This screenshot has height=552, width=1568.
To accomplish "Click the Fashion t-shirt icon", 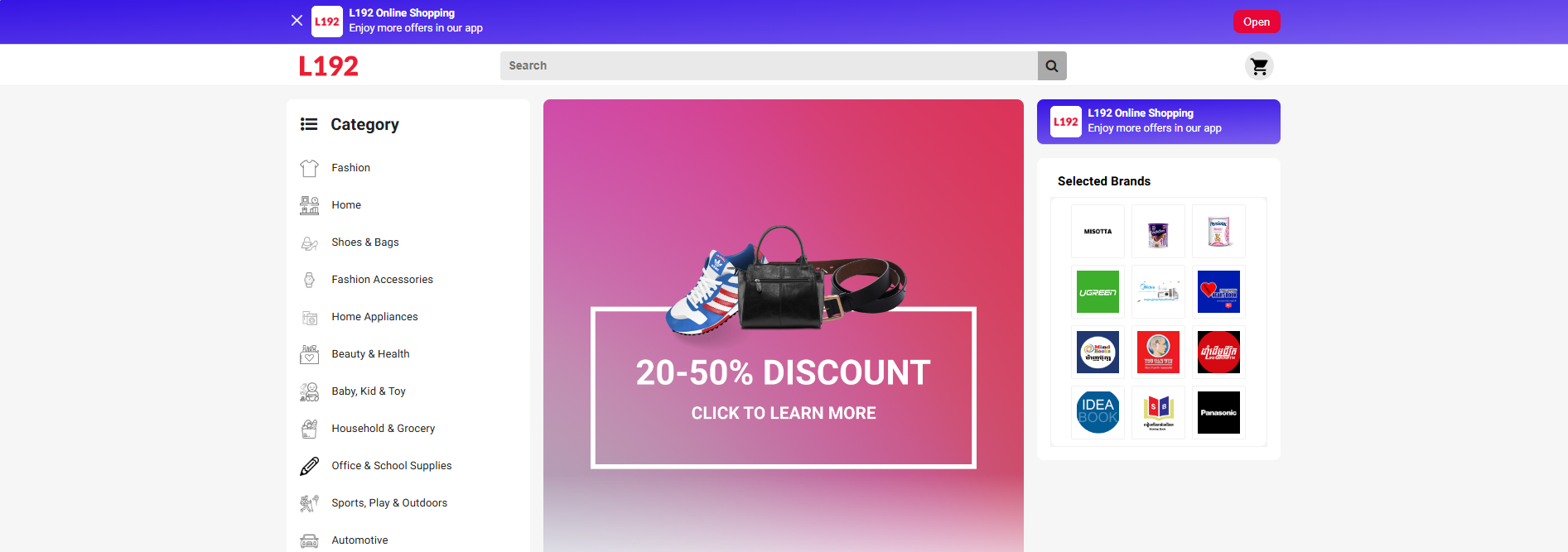I will [x=309, y=168].
